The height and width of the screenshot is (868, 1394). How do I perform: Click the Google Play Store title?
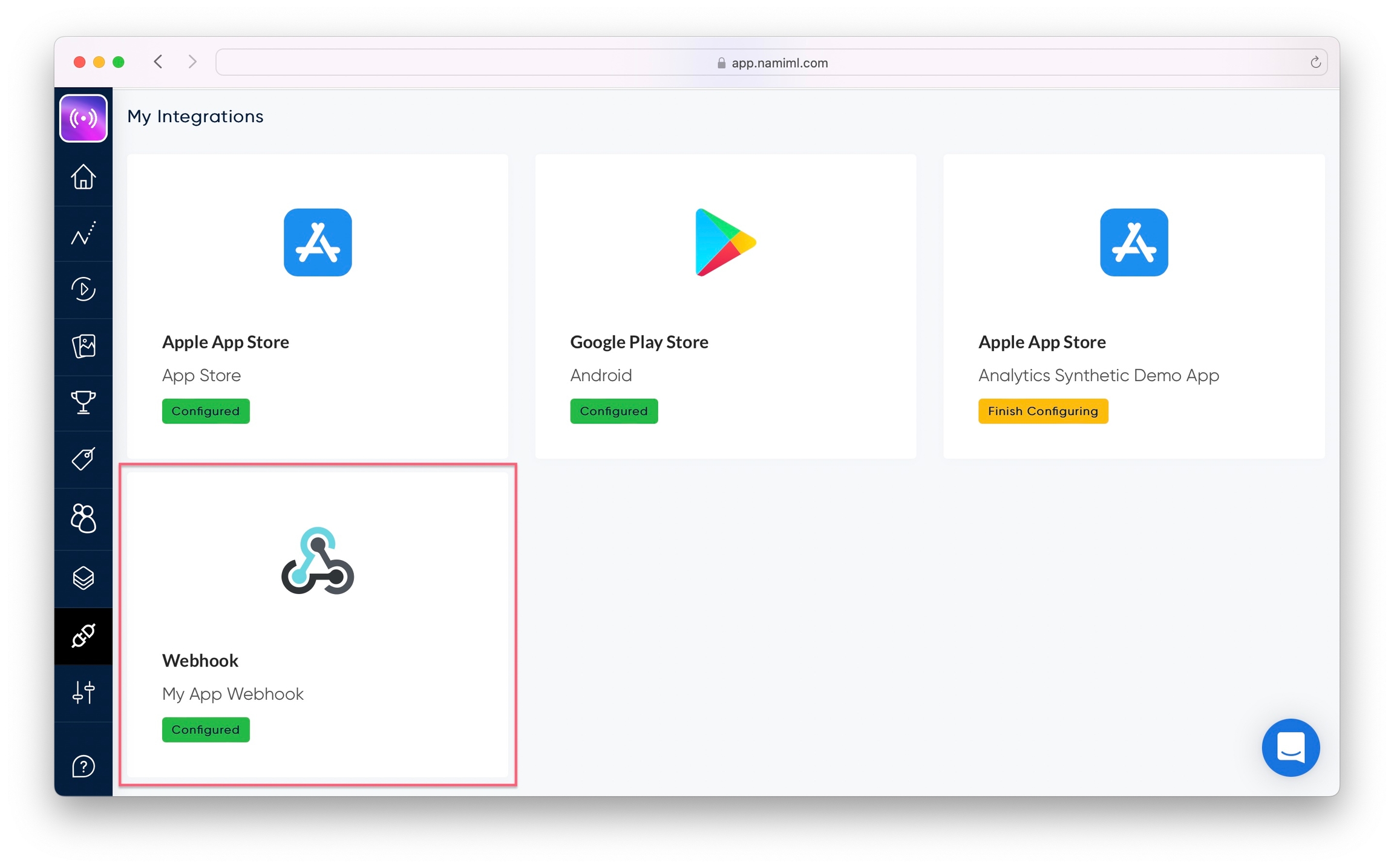pos(639,342)
